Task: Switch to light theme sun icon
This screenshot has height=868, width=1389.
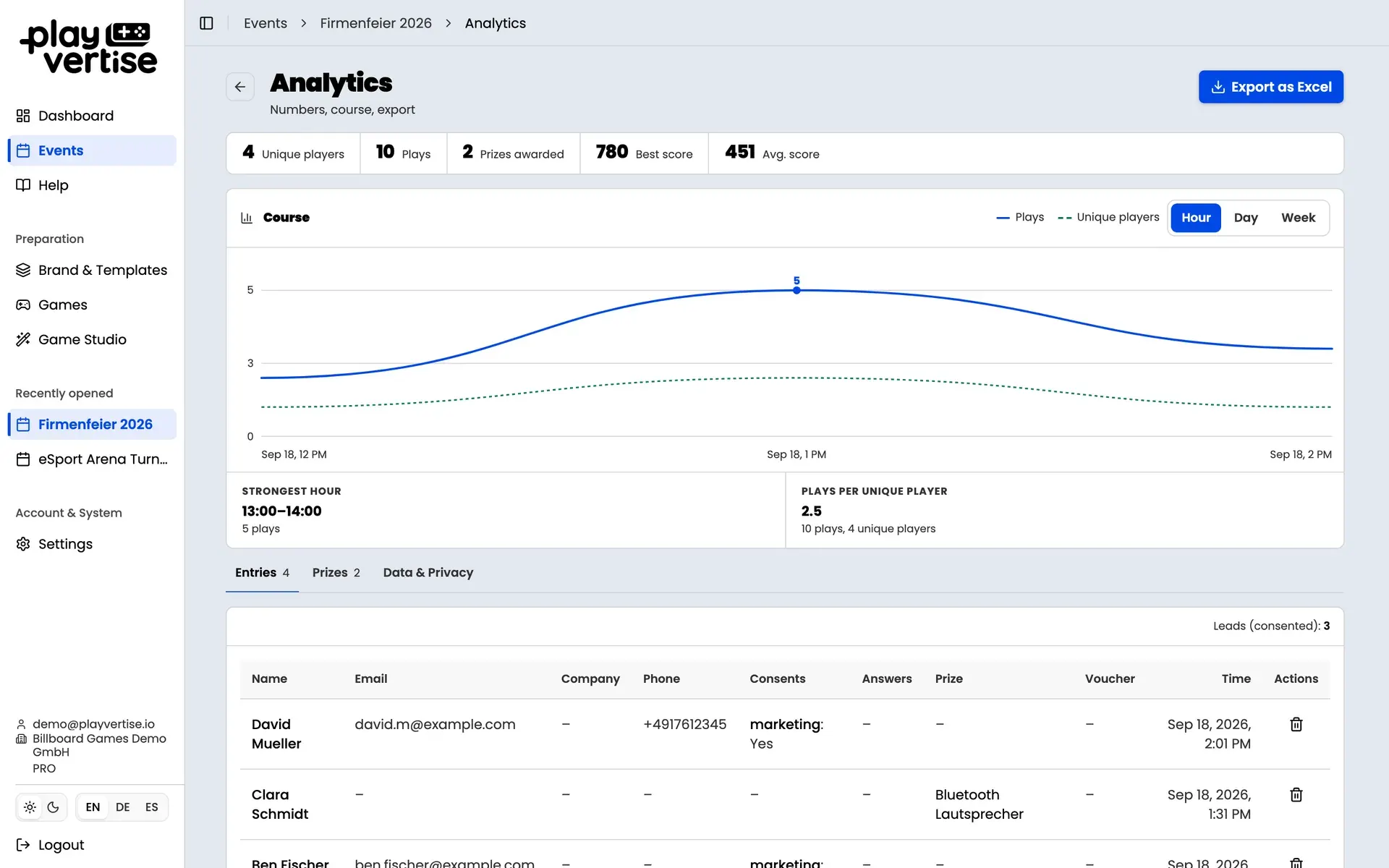Action: [30, 807]
